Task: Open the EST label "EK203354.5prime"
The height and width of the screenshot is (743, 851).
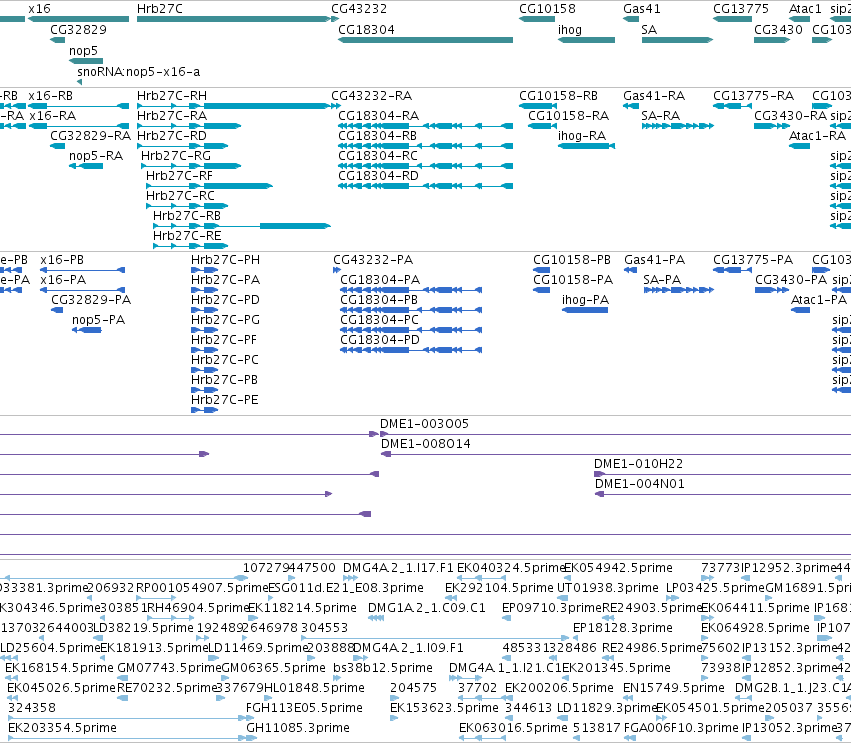Action: 62,728
